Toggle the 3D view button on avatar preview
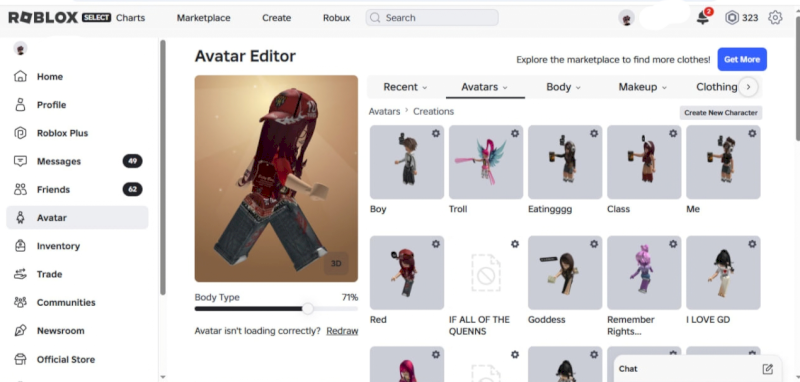The width and height of the screenshot is (800, 382). pos(336,263)
